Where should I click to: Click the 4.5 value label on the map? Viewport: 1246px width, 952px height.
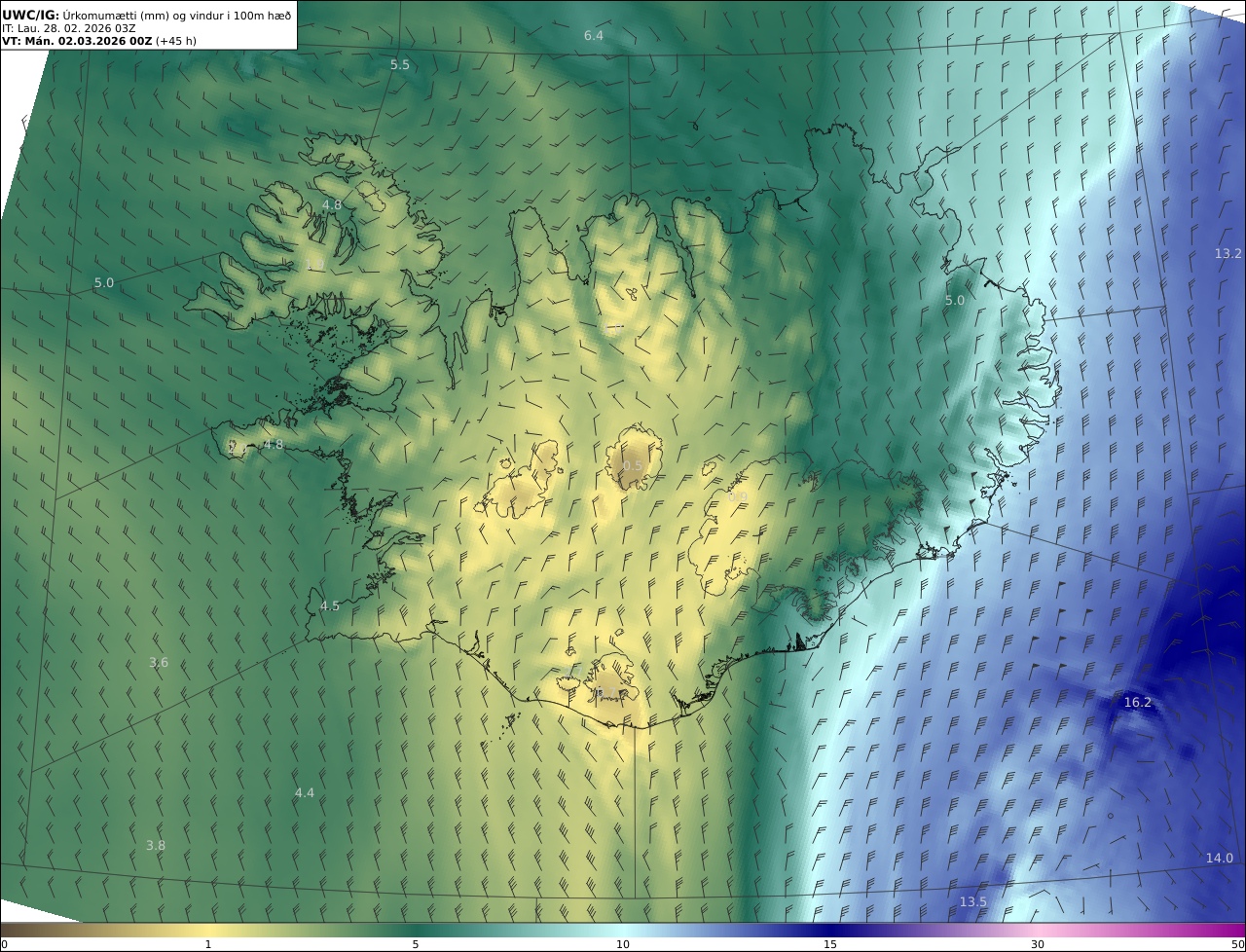pyautogui.click(x=330, y=606)
